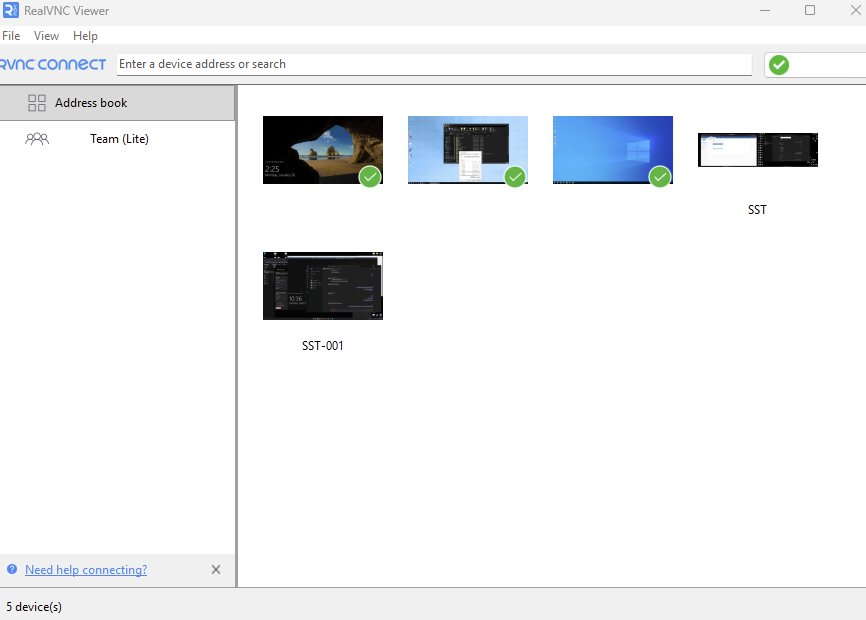Open the blue Windows desktop device

click(x=612, y=150)
